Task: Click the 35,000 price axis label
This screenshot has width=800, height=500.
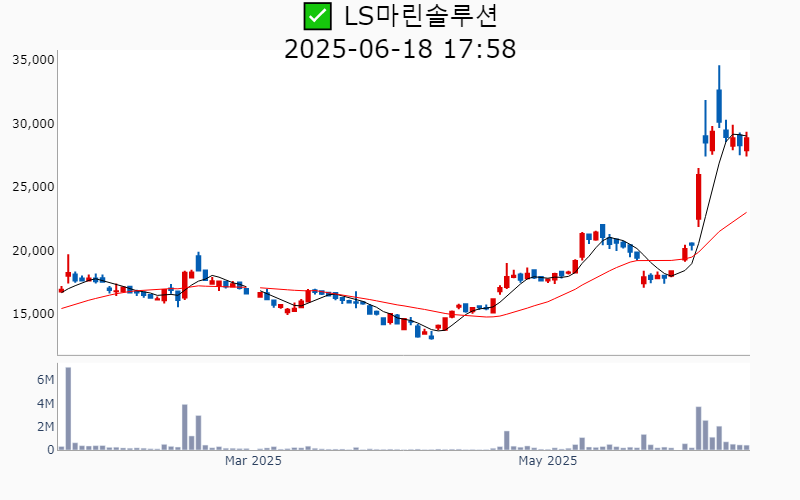Action: pos(33,60)
